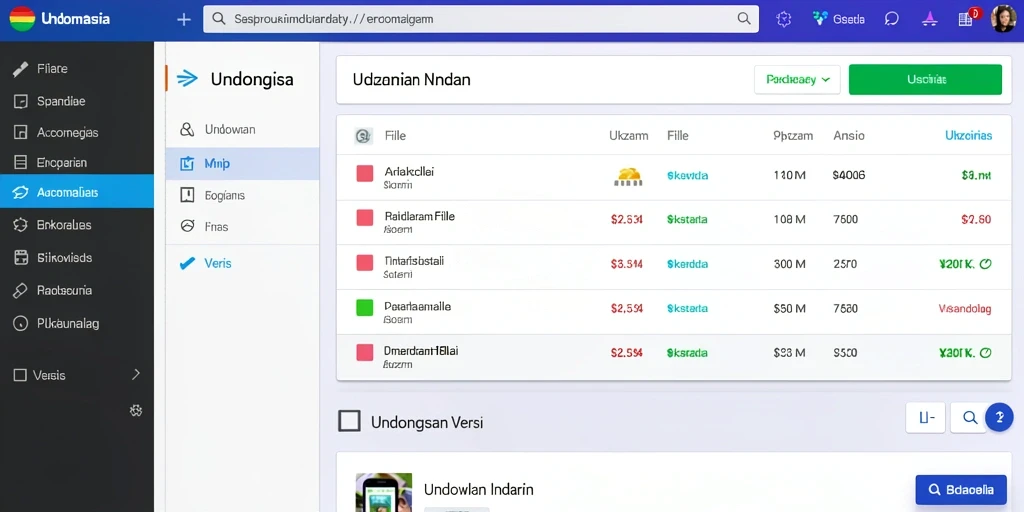This screenshot has height=512, width=1024.
Task: Click green swatch in Petarlaamalle row
Action: [x=364, y=308]
